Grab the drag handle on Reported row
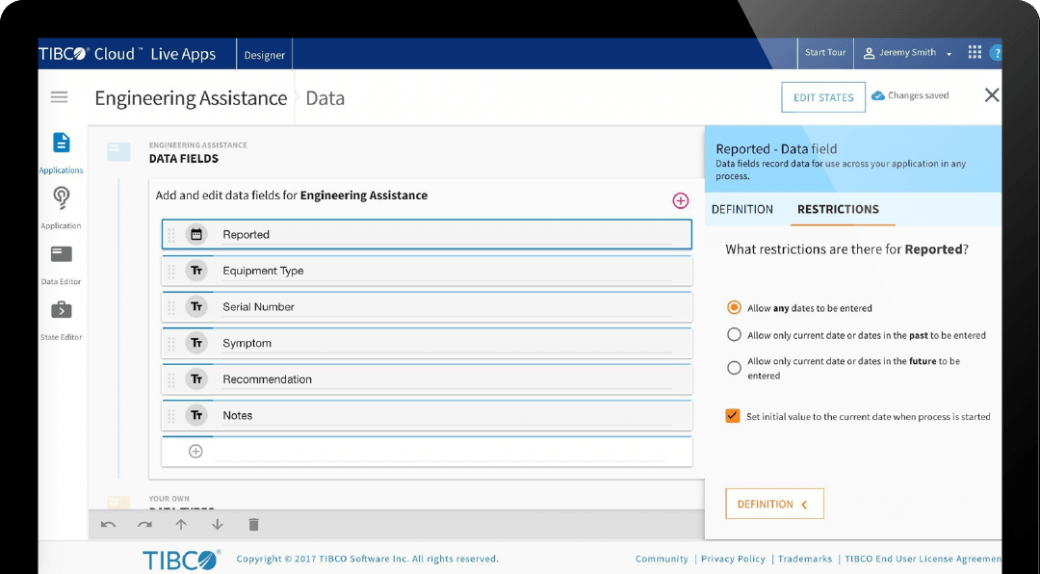The width and height of the screenshot is (1040, 574). (x=171, y=235)
